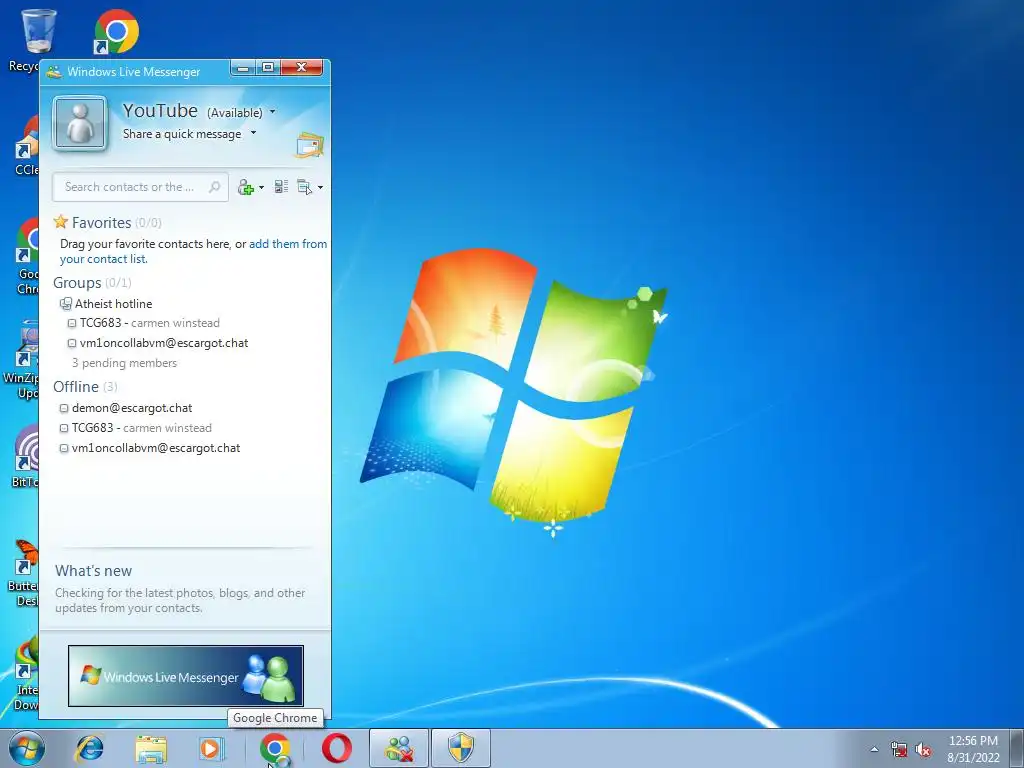Open the email inbox envelope icon
The width and height of the screenshot is (1024, 768).
pos(310,145)
